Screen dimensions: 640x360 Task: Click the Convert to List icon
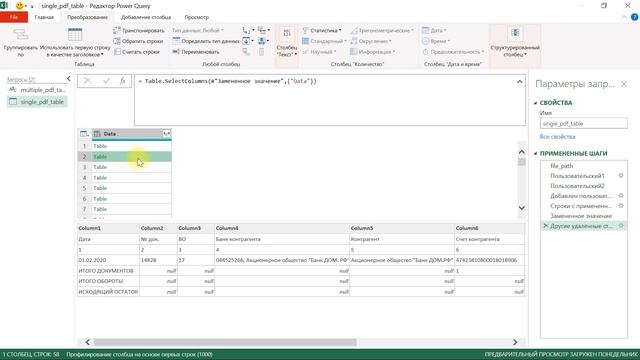(x=262, y=52)
